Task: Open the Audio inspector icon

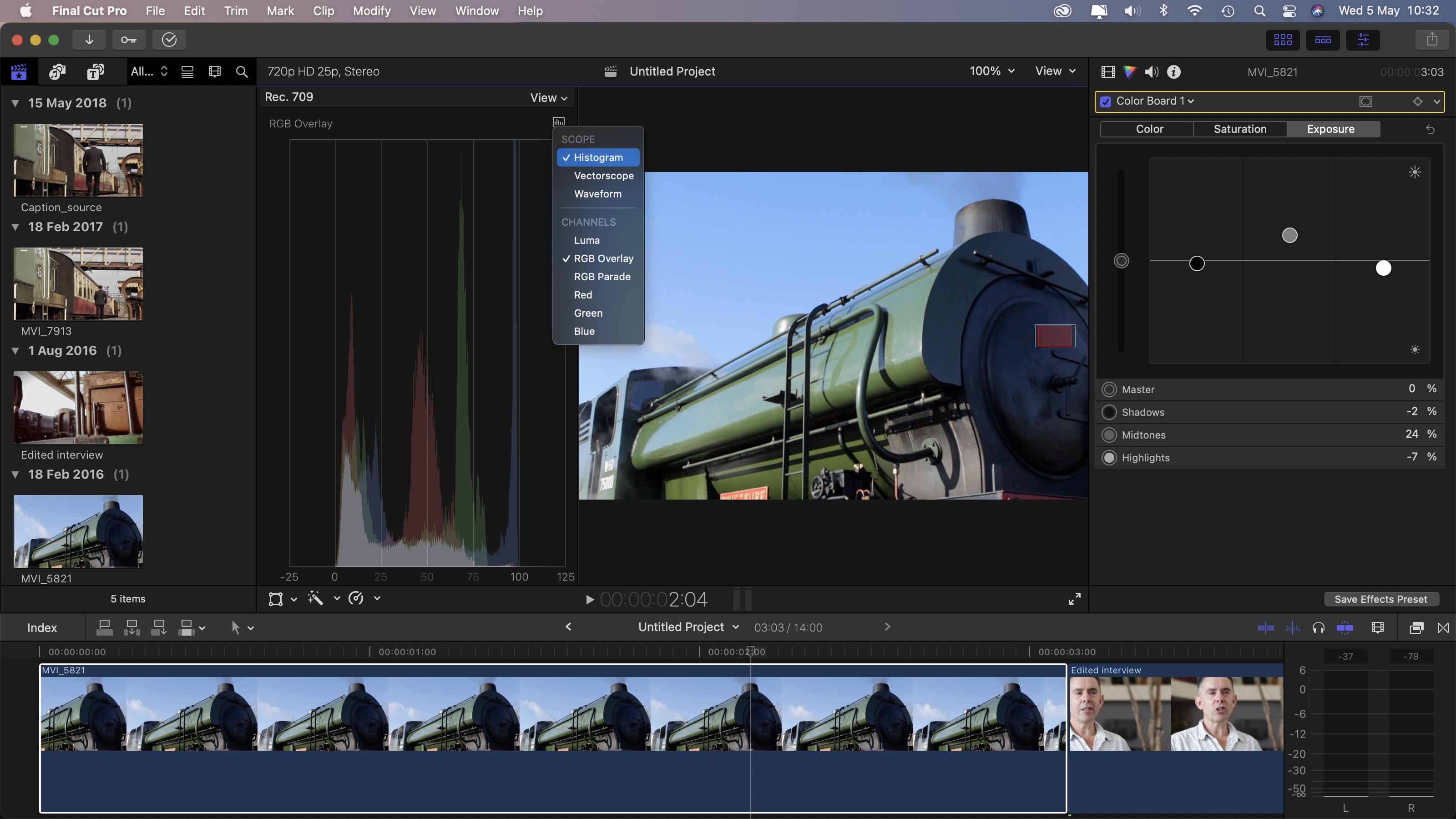Action: coord(1151,72)
